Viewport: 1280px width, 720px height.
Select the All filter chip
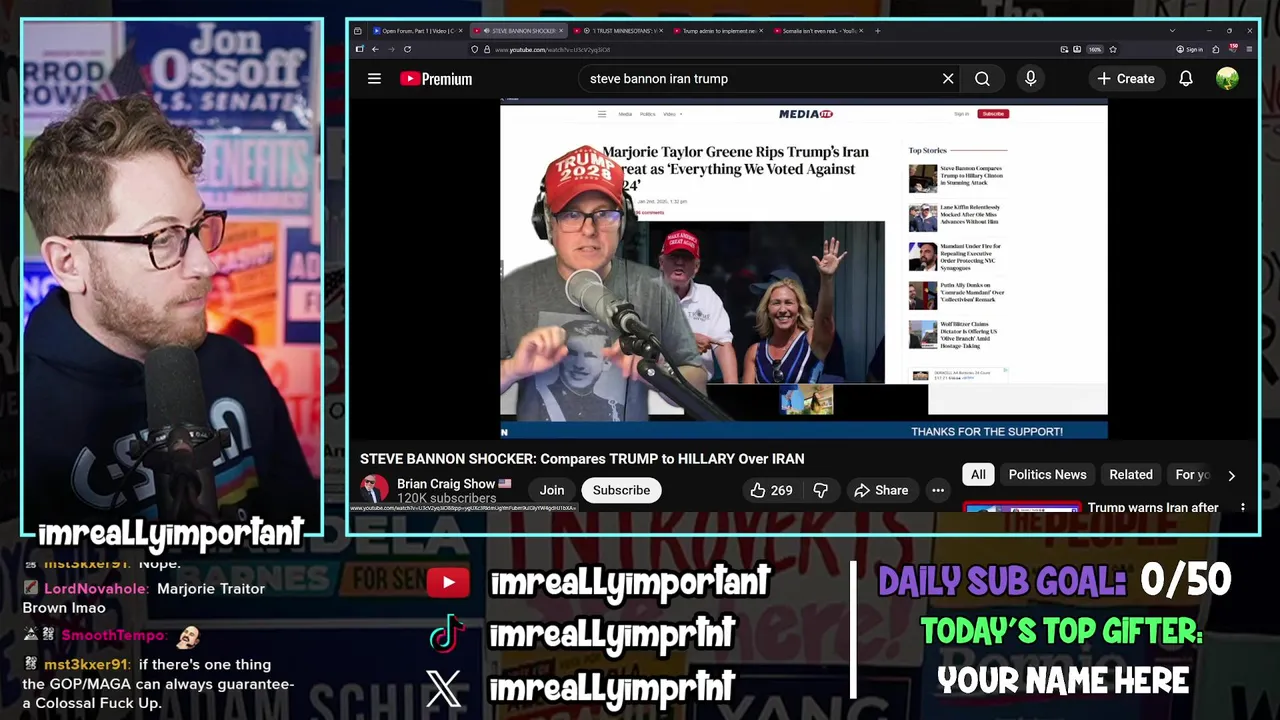(x=978, y=475)
